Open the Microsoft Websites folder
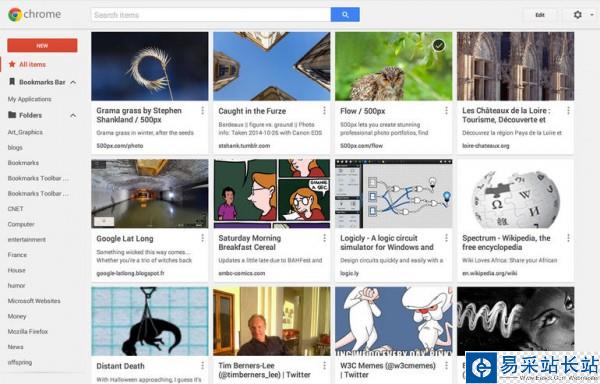This screenshot has width=600, height=384. coord(34,301)
